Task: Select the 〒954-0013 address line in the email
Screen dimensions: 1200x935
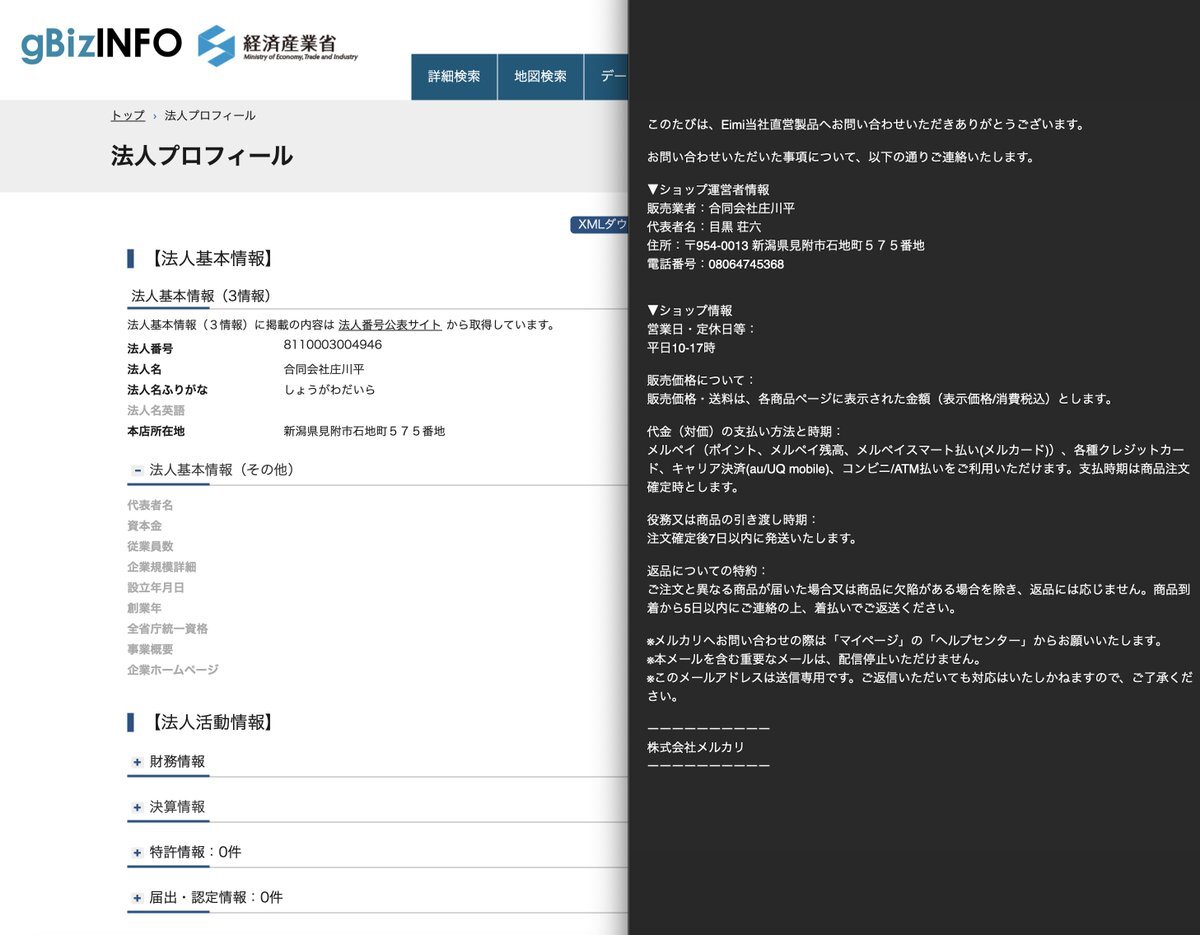Action: coord(786,246)
